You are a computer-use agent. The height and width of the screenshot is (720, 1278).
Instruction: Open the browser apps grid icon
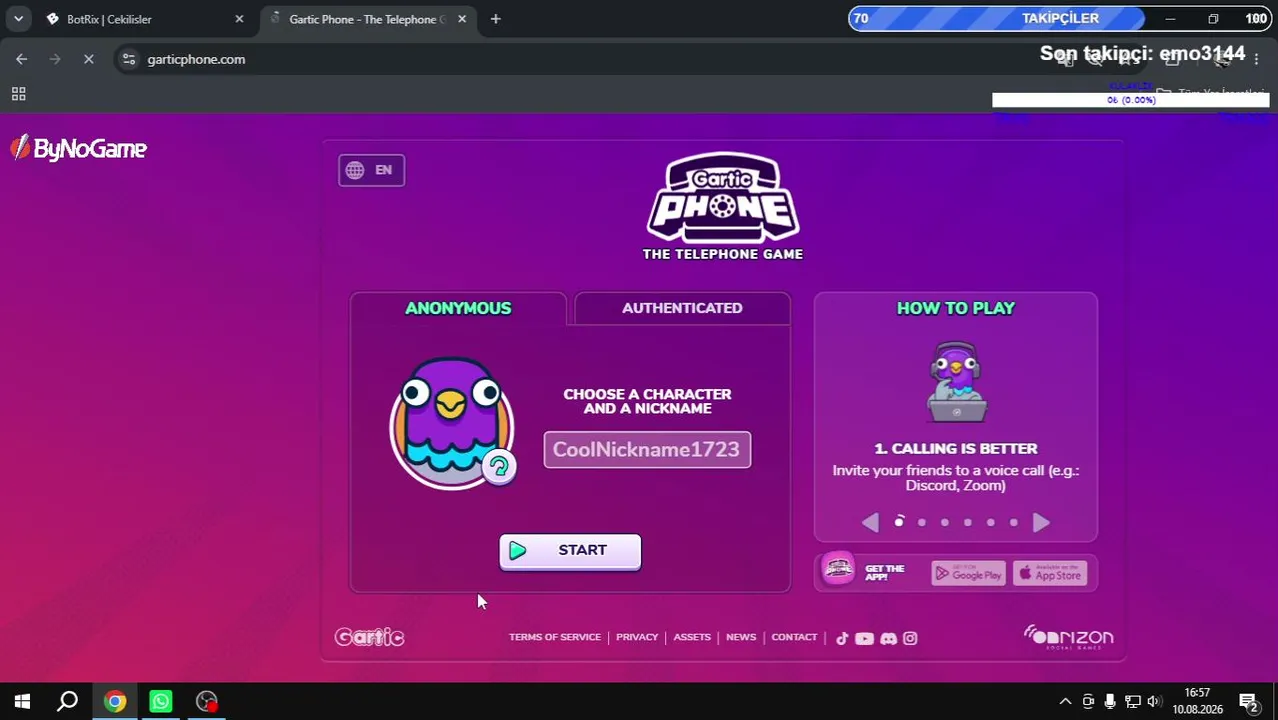[18, 94]
